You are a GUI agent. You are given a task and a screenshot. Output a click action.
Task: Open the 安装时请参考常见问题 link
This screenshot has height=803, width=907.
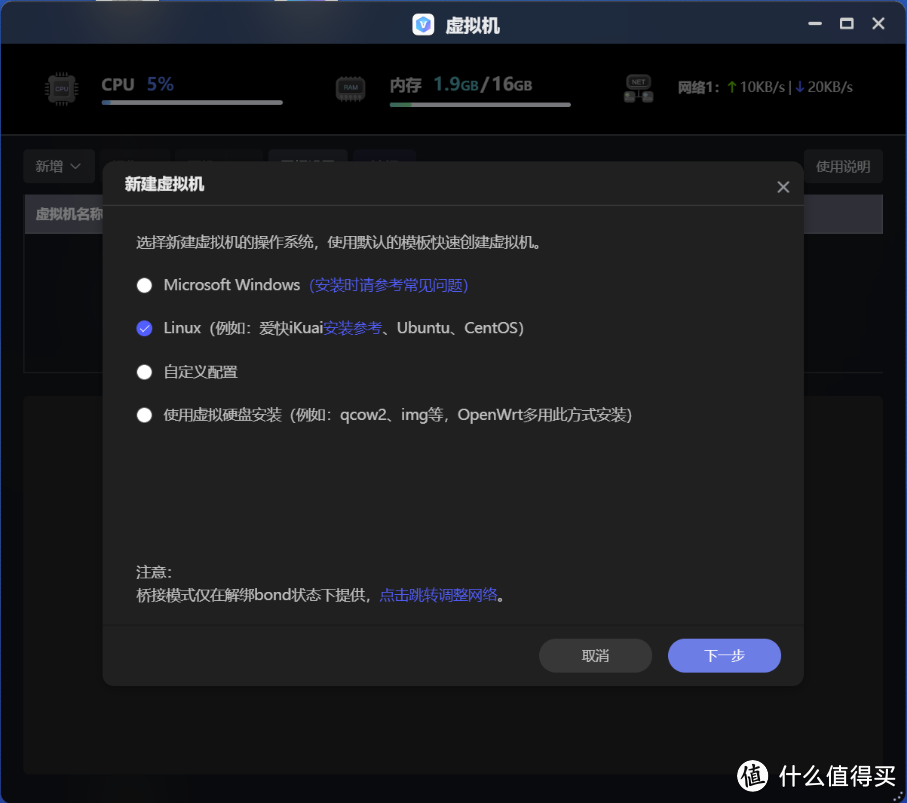coord(388,285)
